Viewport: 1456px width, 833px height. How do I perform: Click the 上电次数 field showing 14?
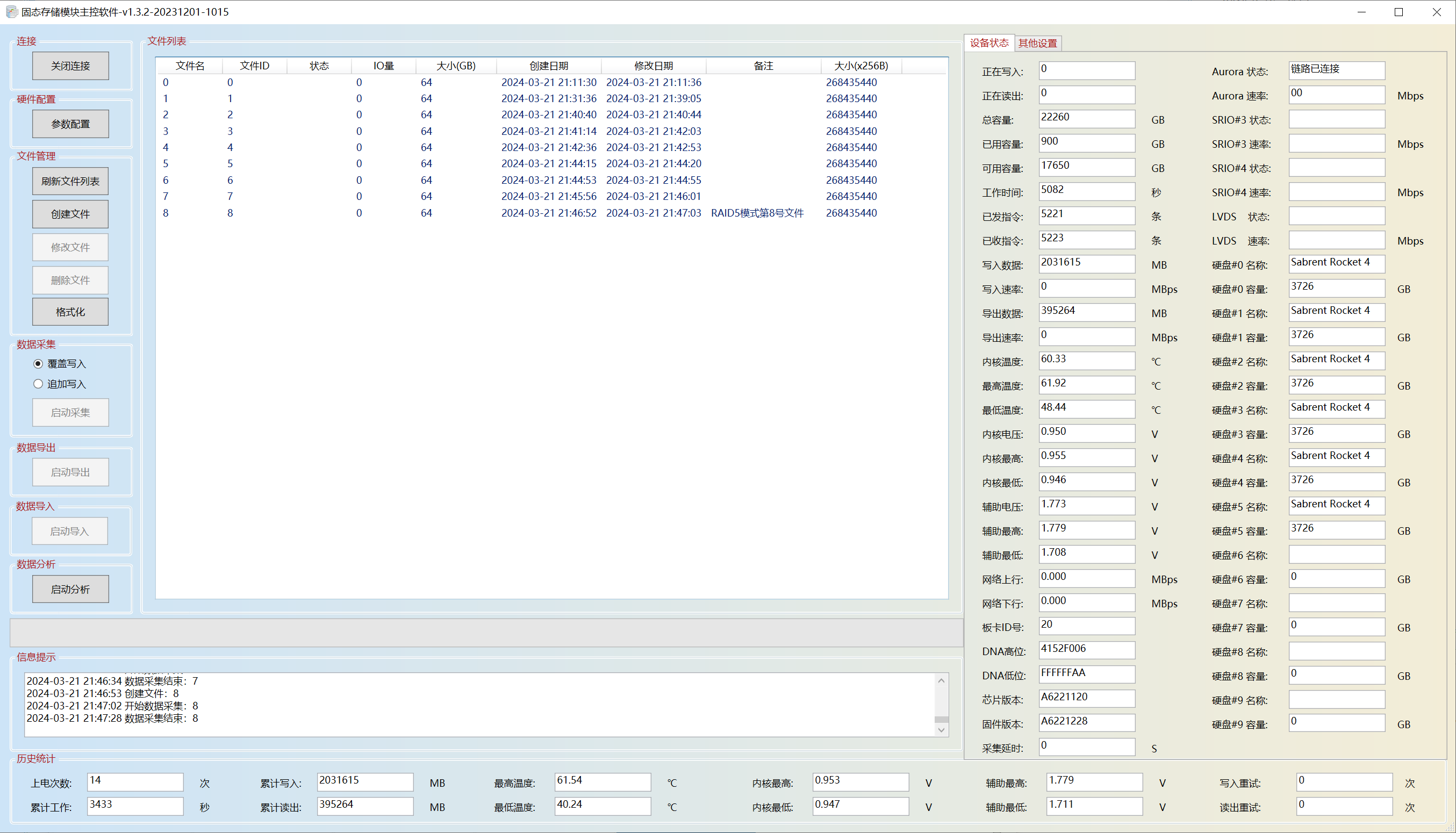coord(135,782)
